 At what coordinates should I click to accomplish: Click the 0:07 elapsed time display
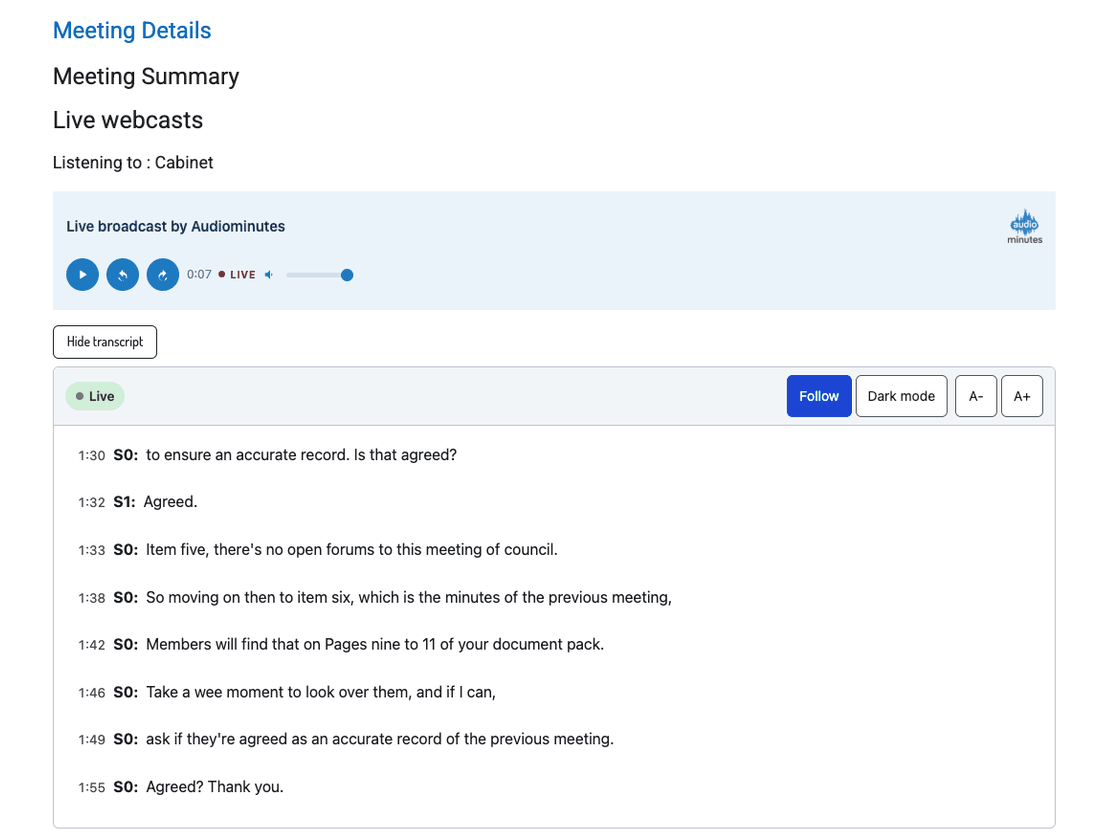click(199, 274)
